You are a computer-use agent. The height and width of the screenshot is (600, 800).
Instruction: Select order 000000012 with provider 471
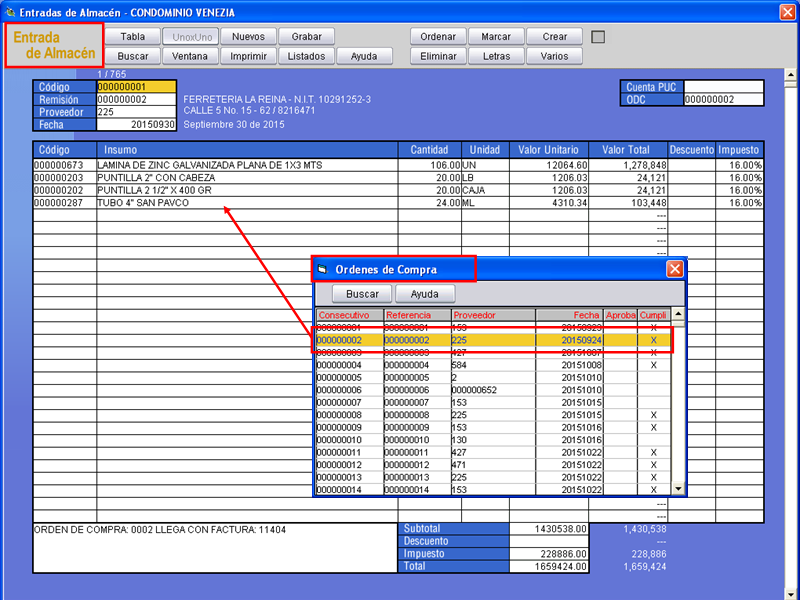click(493, 465)
